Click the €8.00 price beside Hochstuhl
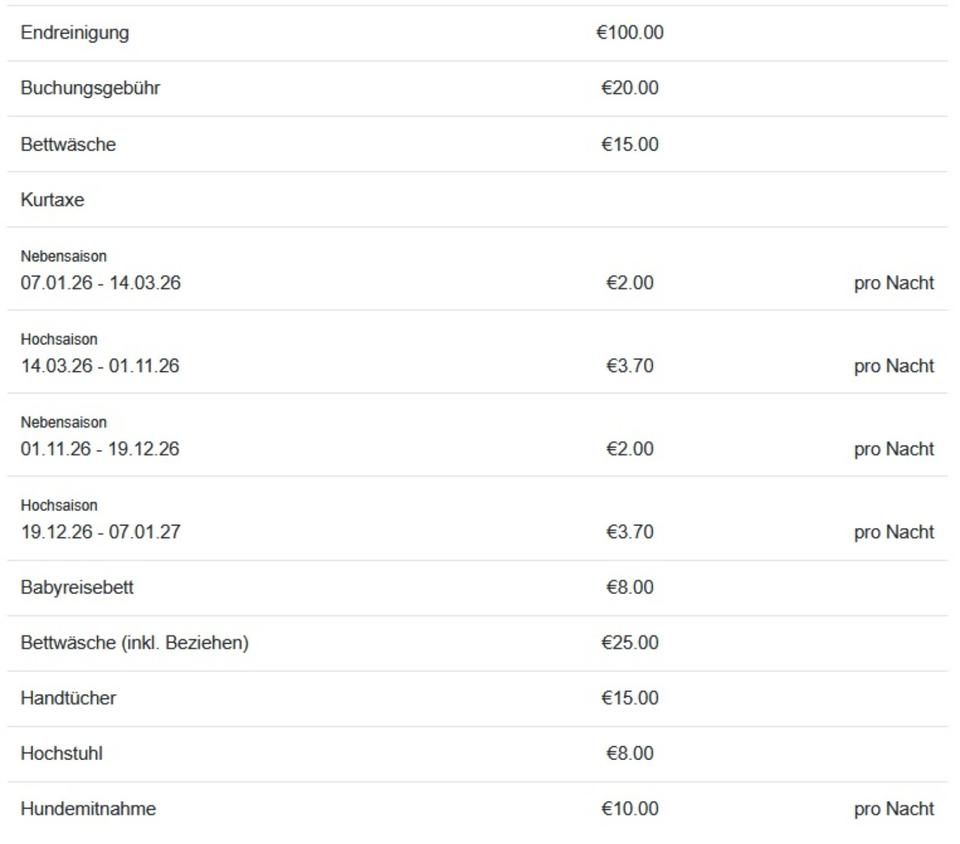The width and height of the screenshot is (960, 844). pyautogui.click(x=630, y=754)
